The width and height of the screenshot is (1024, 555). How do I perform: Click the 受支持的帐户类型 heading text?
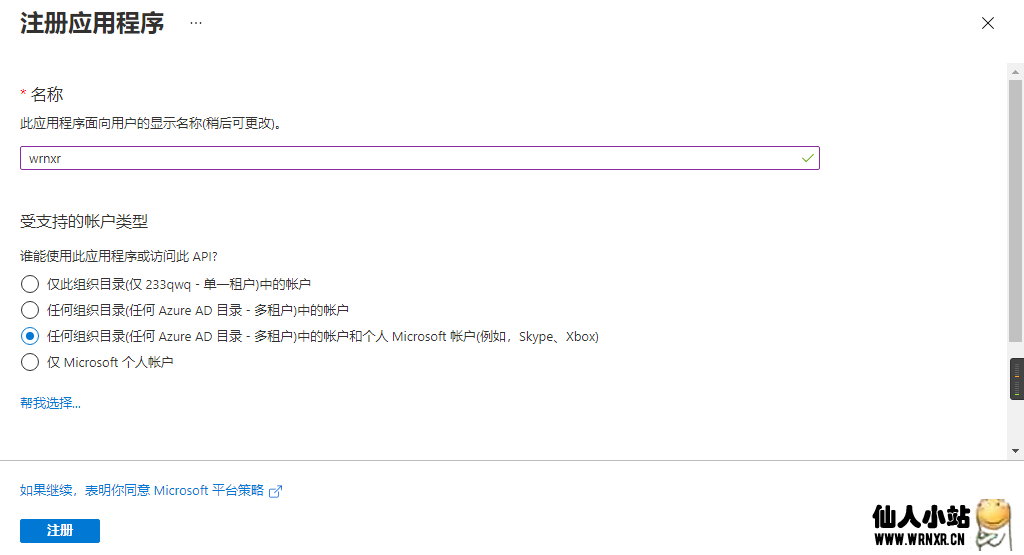(84, 221)
